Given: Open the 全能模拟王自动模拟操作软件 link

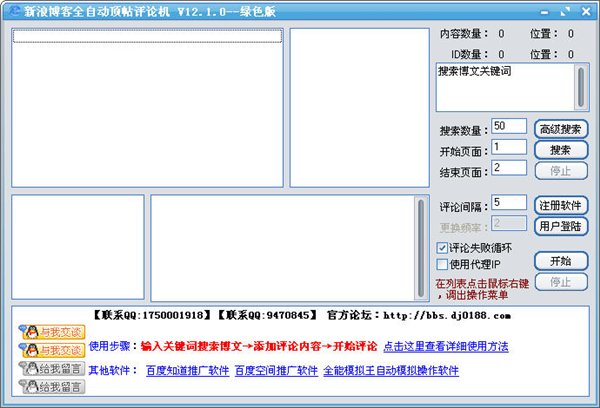Looking at the screenshot, I should tap(391, 370).
